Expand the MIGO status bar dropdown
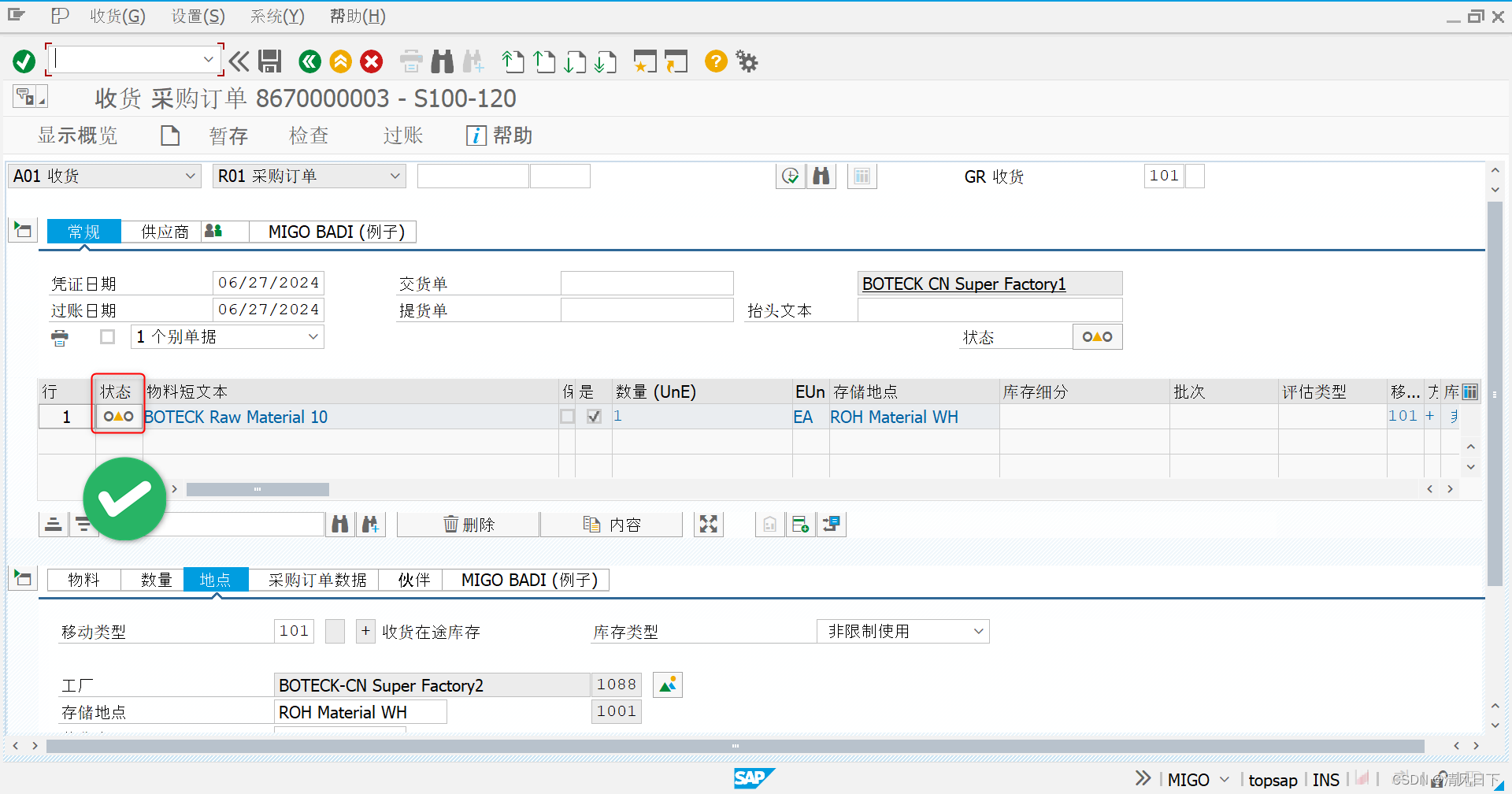 [x=1225, y=780]
